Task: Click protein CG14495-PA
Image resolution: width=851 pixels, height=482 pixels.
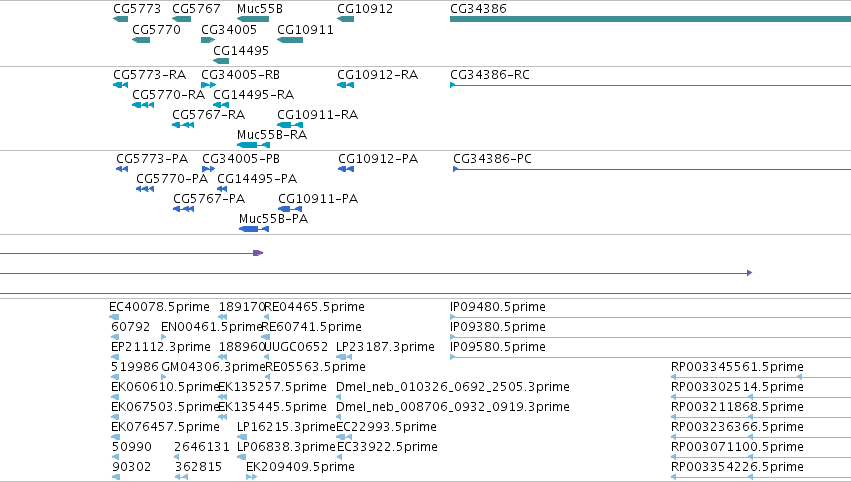Action: pos(257,179)
